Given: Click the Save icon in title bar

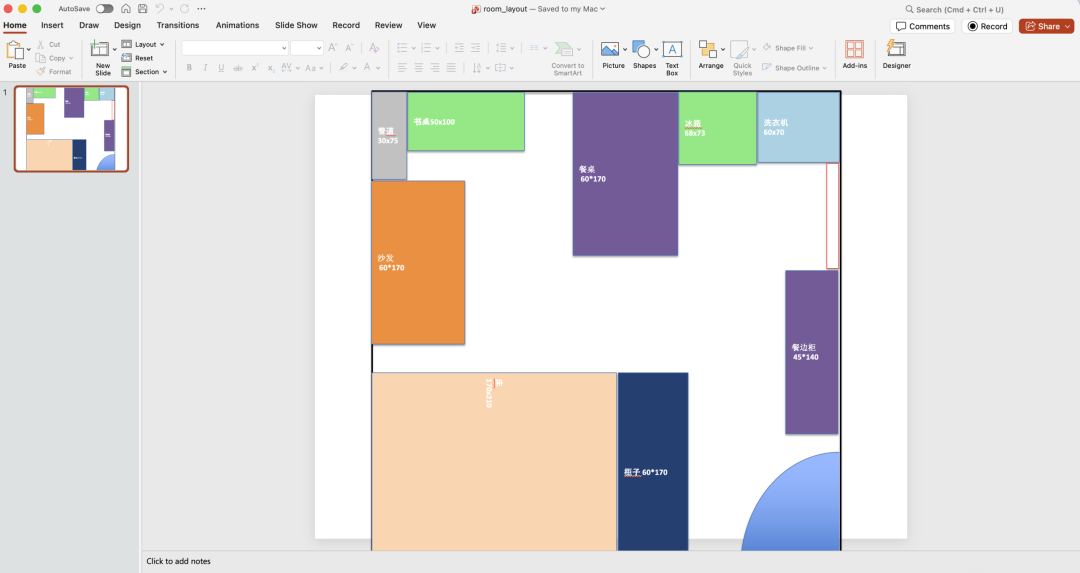Looking at the screenshot, I should tap(143, 8).
